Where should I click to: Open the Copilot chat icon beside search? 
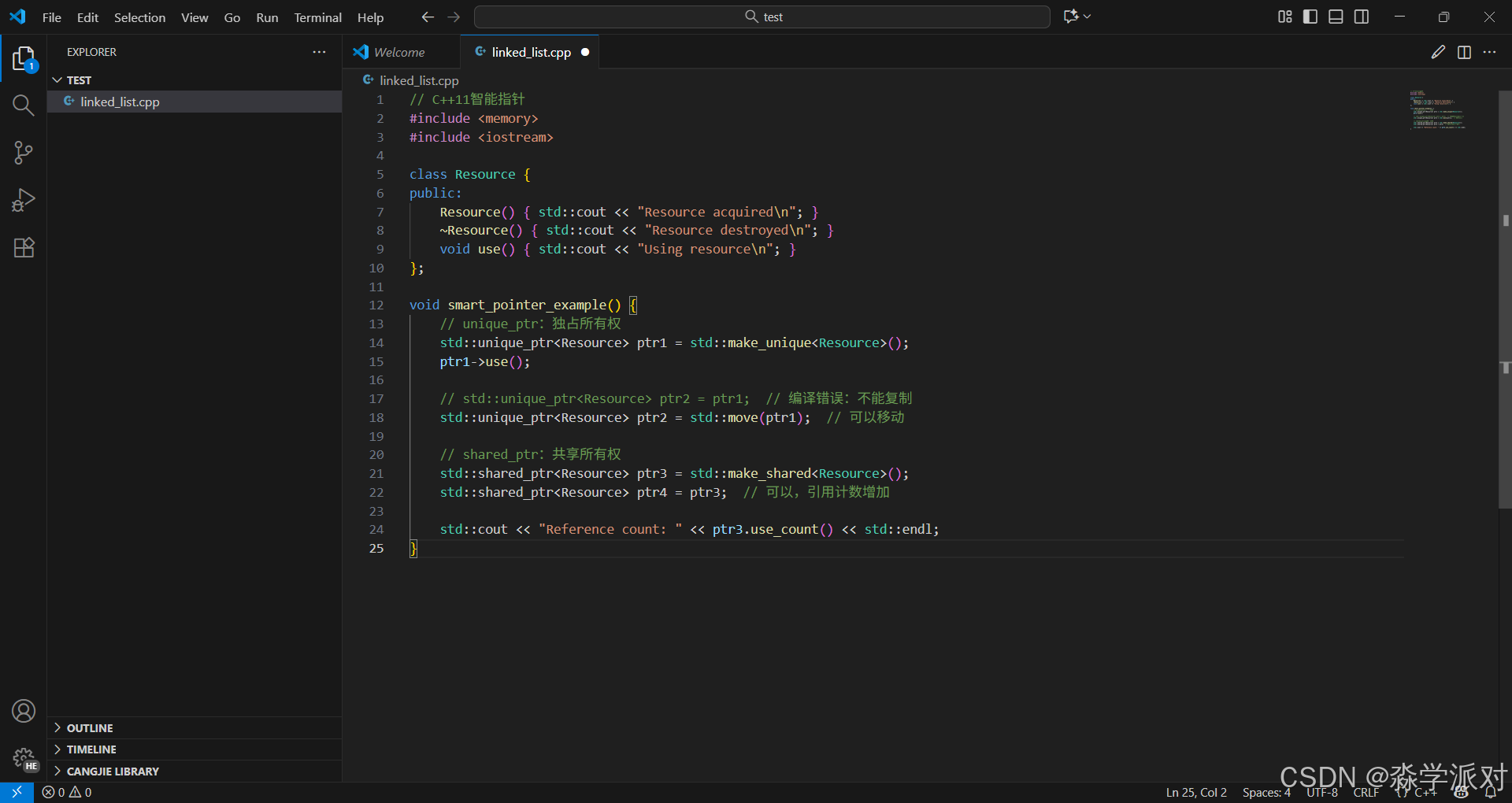point(1071,17)
